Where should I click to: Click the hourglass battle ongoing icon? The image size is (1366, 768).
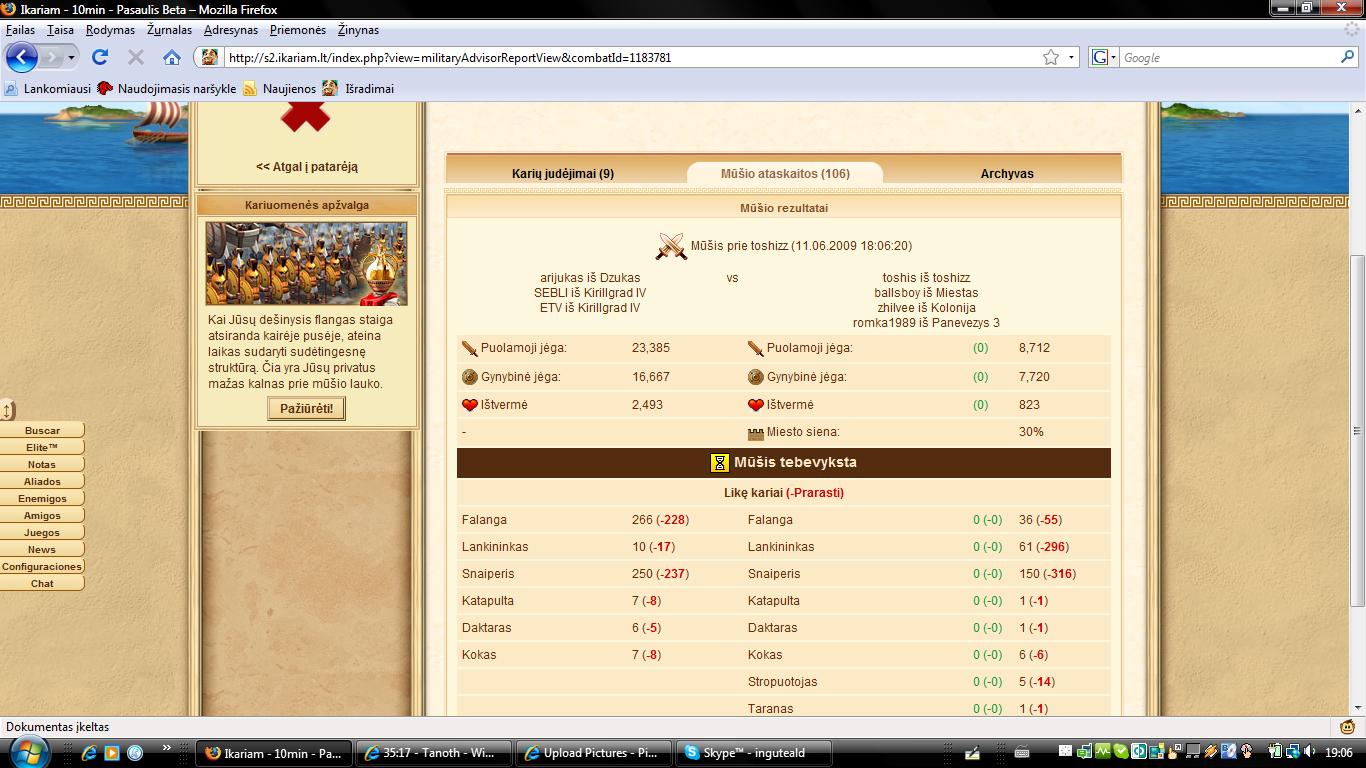coord(720,463)
